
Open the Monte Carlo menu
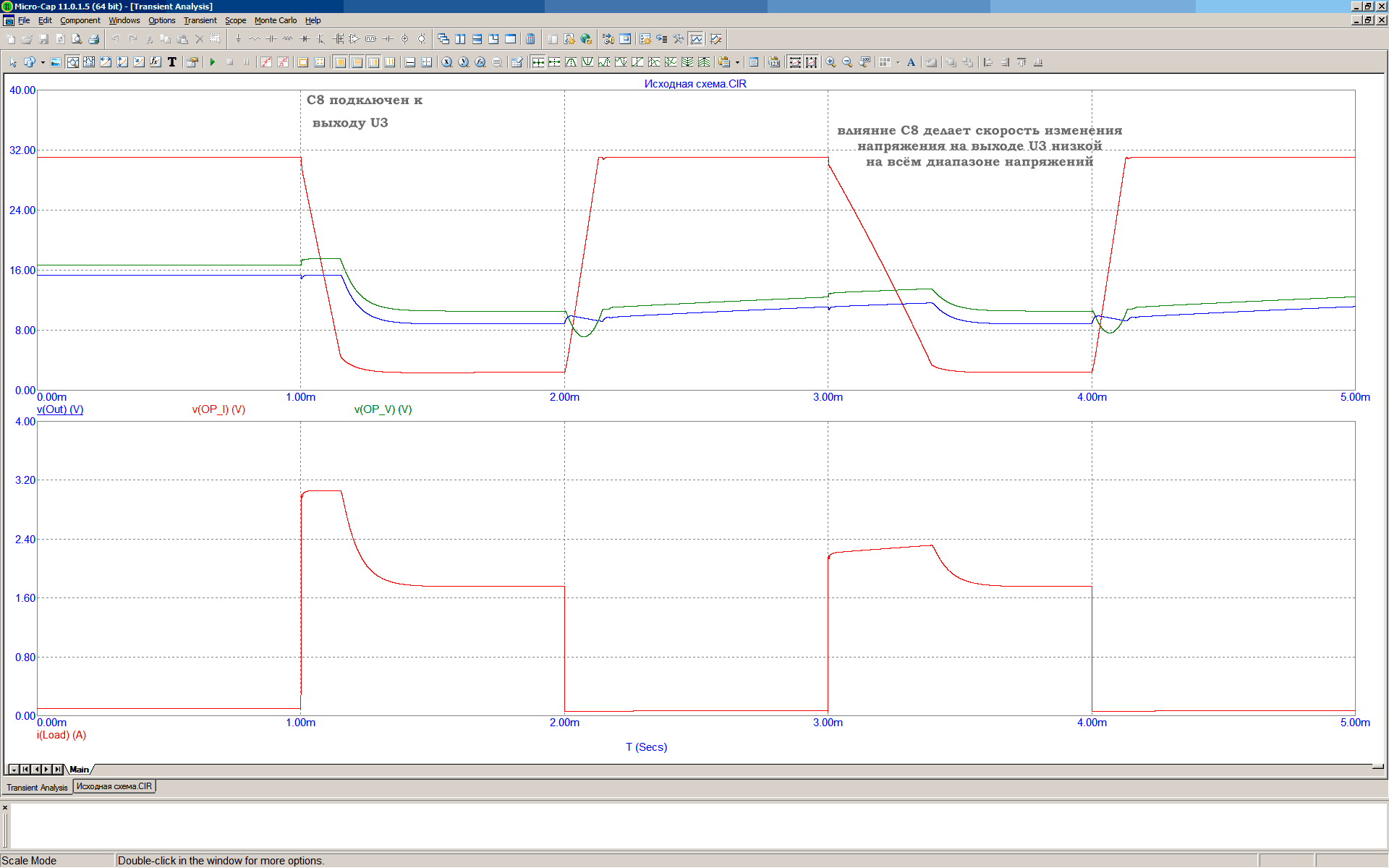pos(275,20)
